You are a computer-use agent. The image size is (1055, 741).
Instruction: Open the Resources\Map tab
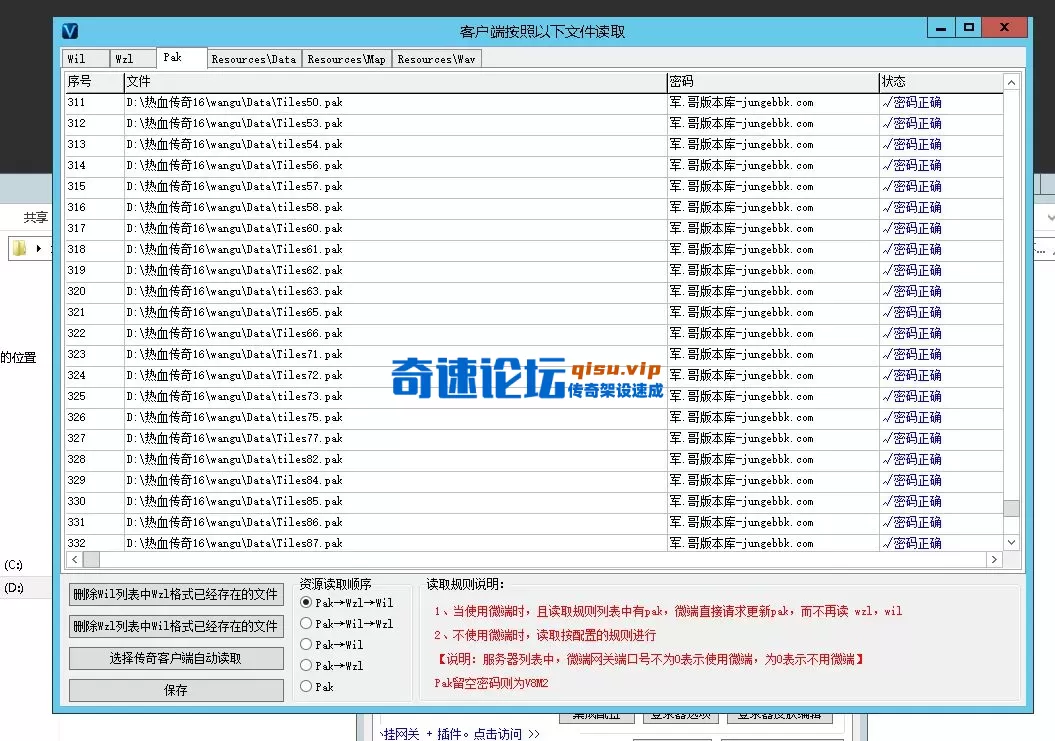[346, 58]
